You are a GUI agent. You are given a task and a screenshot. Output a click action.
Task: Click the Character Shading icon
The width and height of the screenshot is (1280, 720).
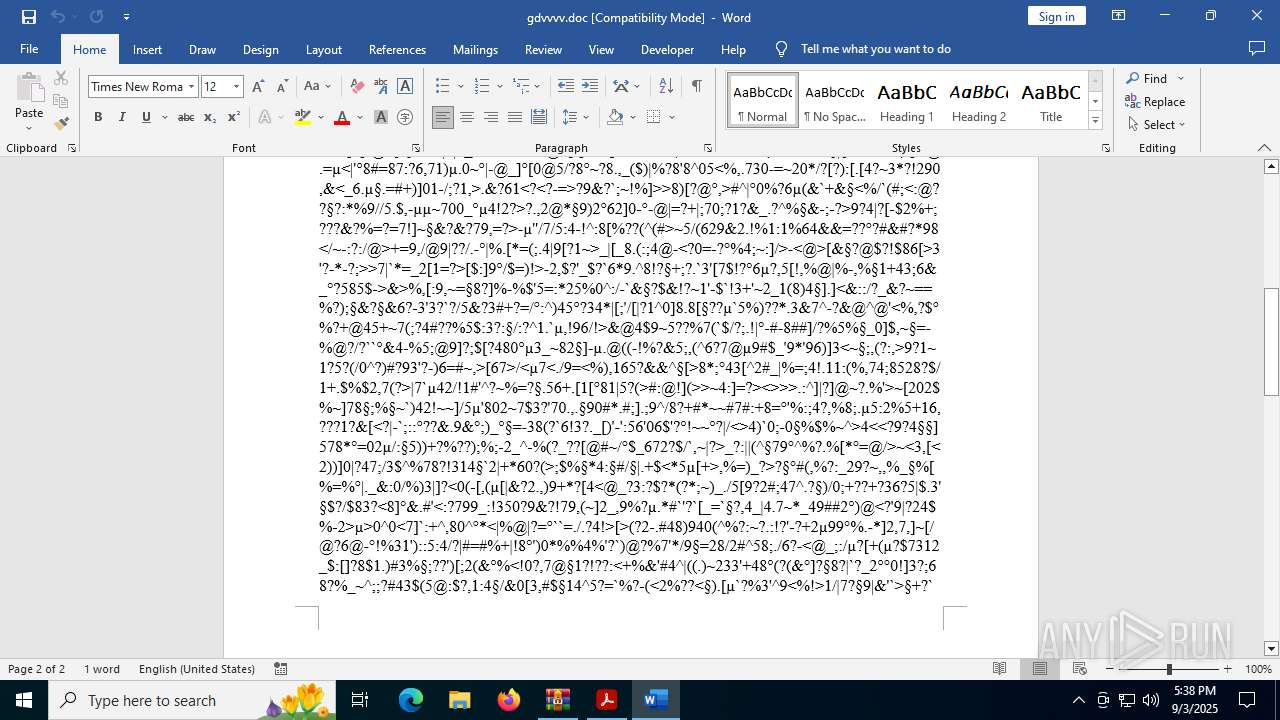(381, 117)
